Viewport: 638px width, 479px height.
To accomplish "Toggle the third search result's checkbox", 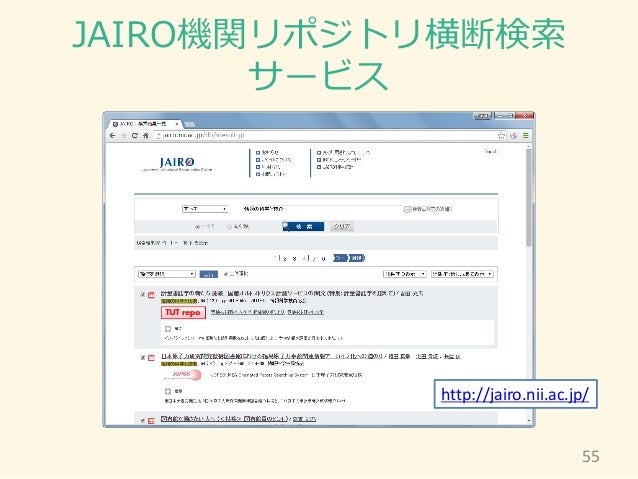I will pyautogui.click(x=143, y=420).
